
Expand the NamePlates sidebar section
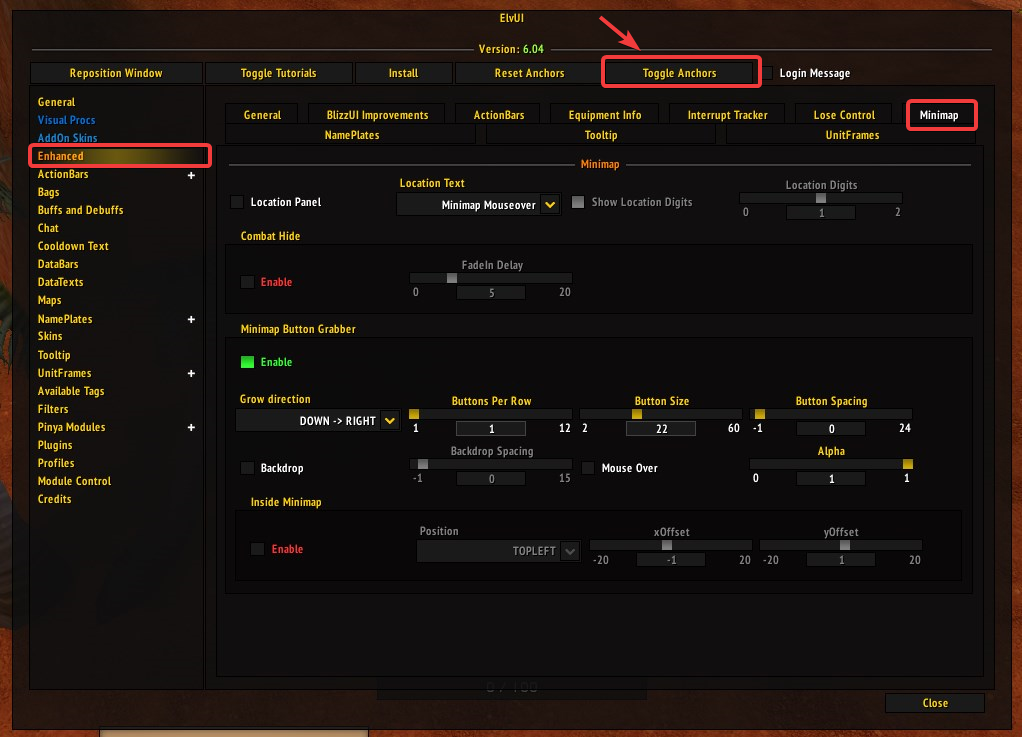click(x=191, y=319)
